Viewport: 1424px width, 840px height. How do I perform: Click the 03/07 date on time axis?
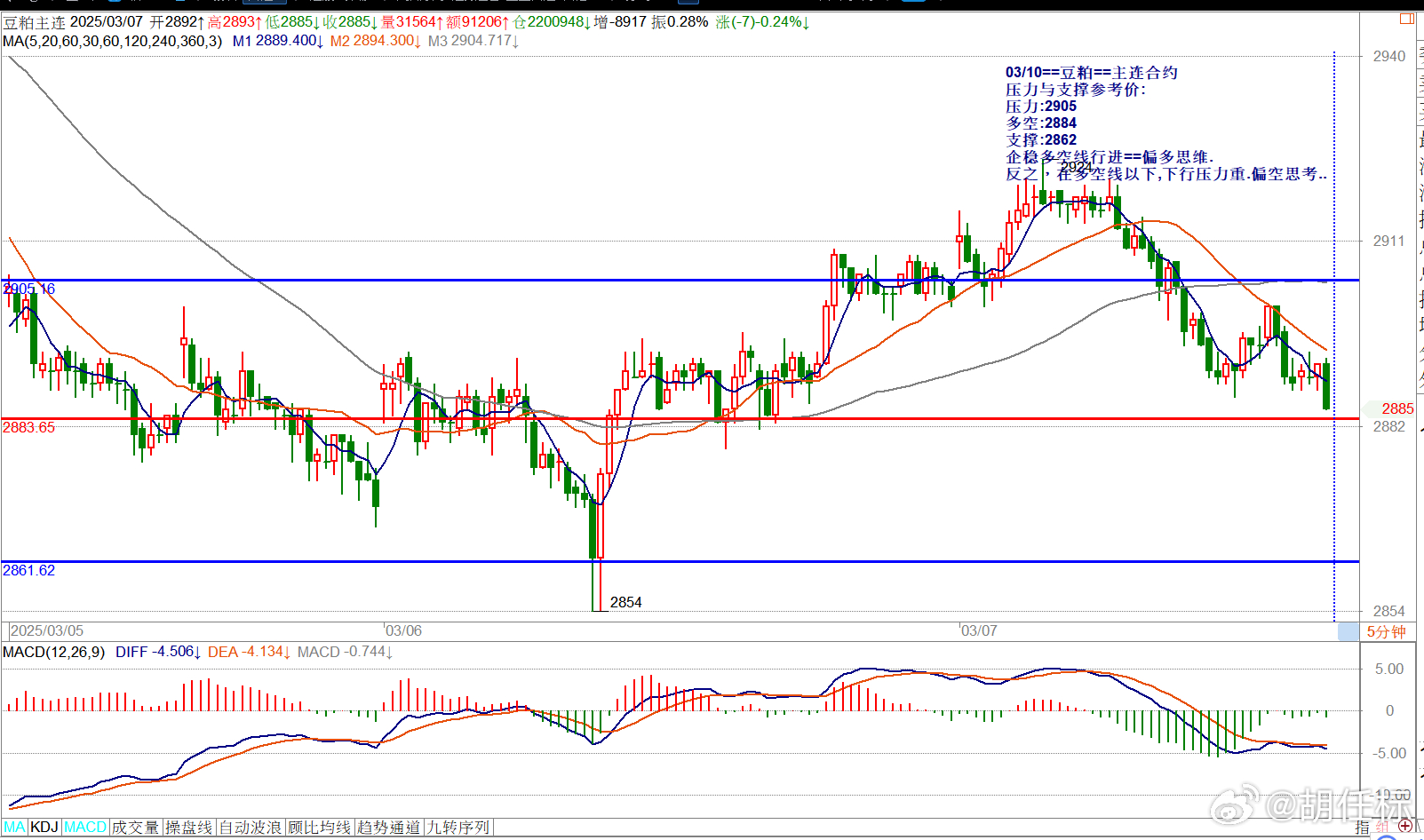(979, 630)
